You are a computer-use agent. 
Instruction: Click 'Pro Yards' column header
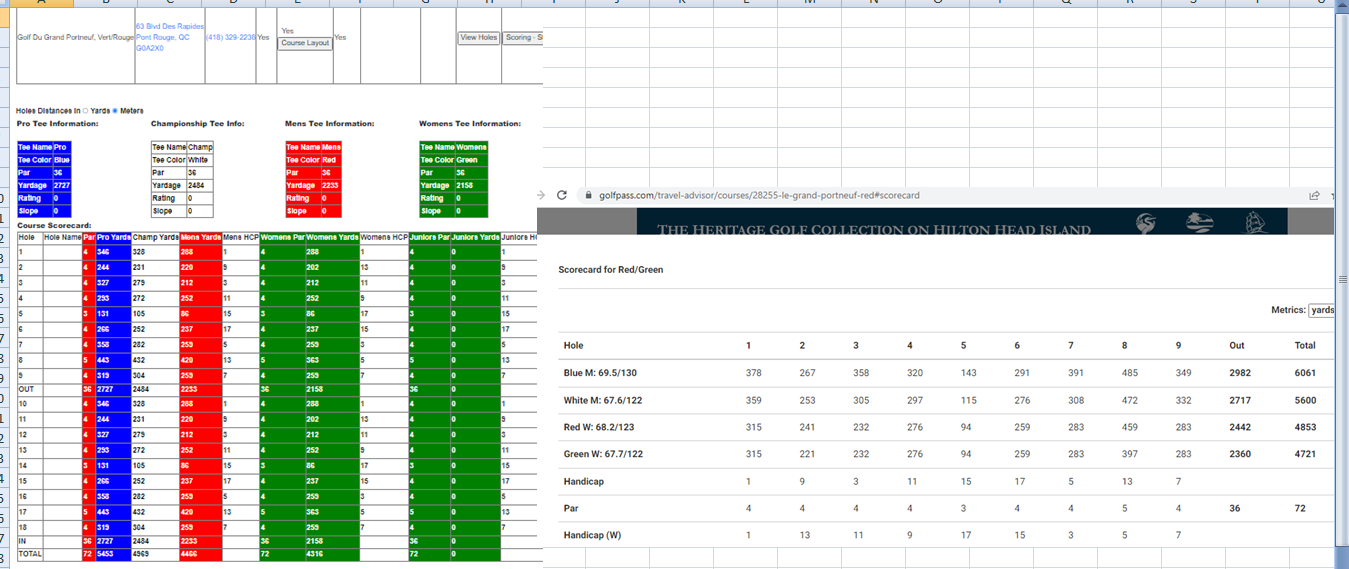pyautogui.click(x=114, y=237)
